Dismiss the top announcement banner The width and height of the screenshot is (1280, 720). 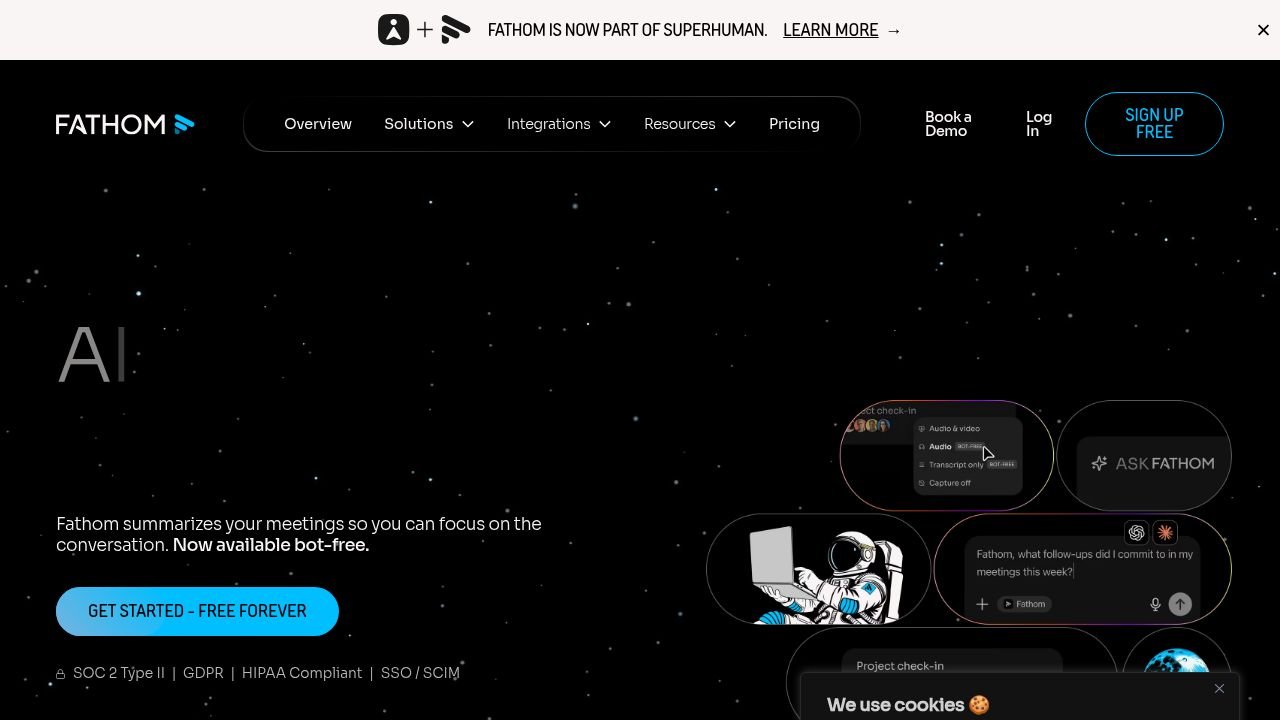[1263, 30]
